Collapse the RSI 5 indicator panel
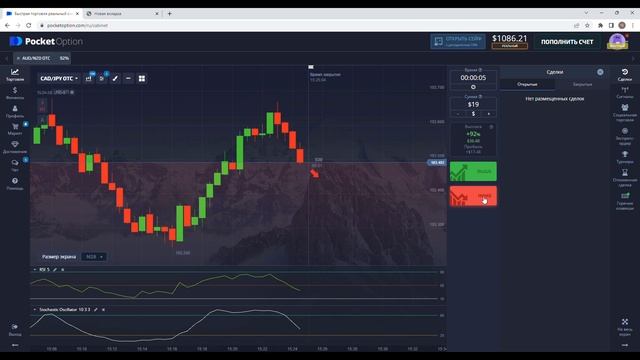This screenshot has height=360, width=640. coord(35,270)
